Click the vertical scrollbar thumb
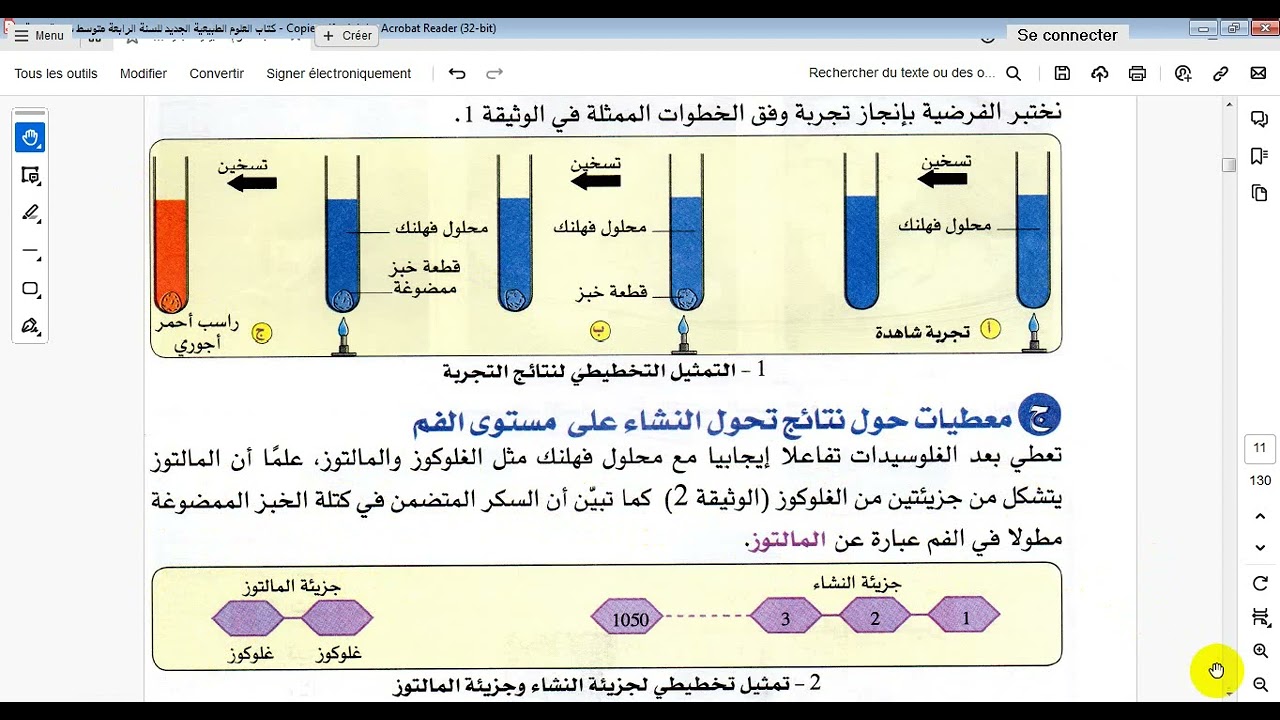1280x720 pixels. point(1229,165)
